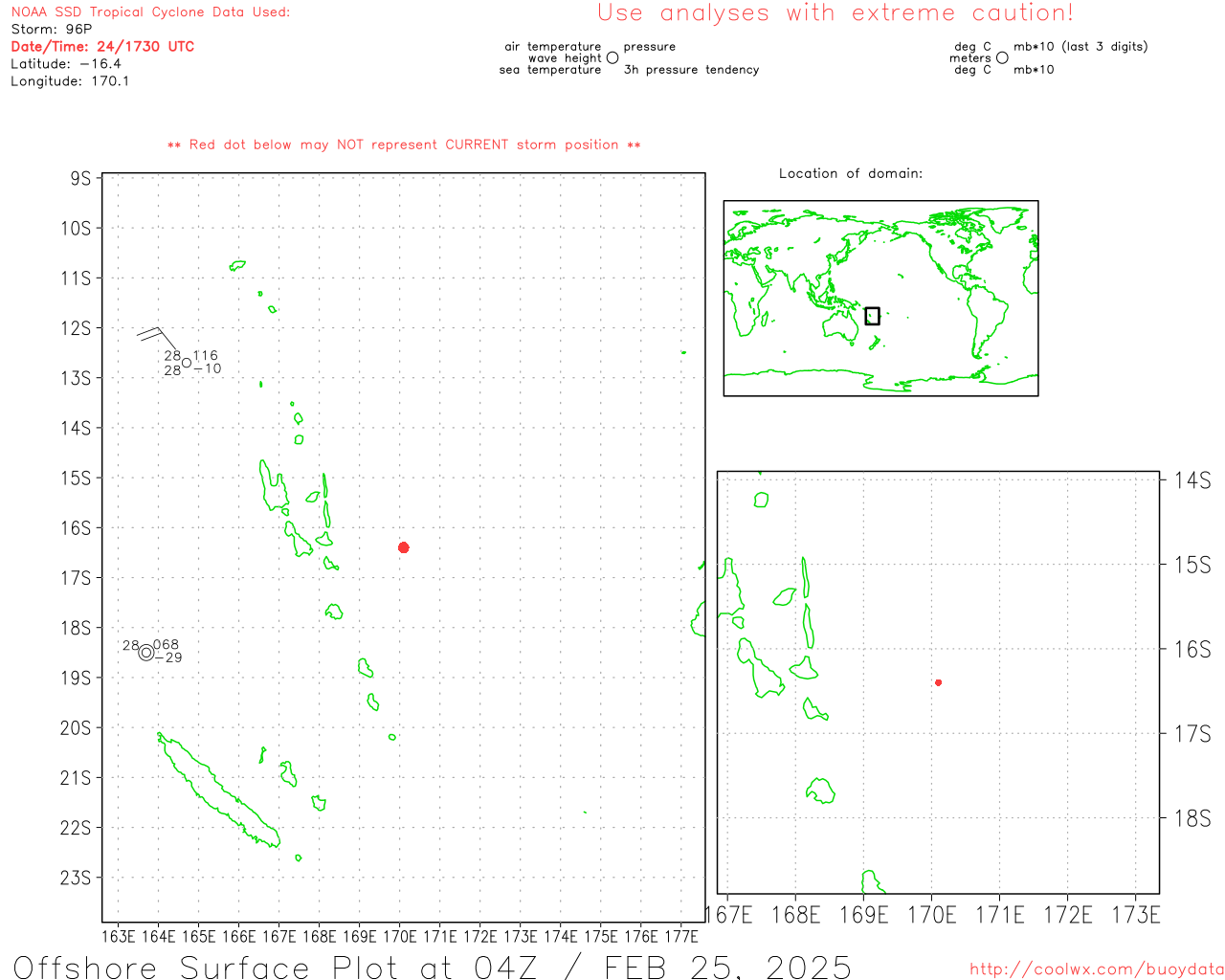Click the 14S label on inset map
This screenshot has height=980, width=1225.
pyautogui.click(x=1192, y=480)
